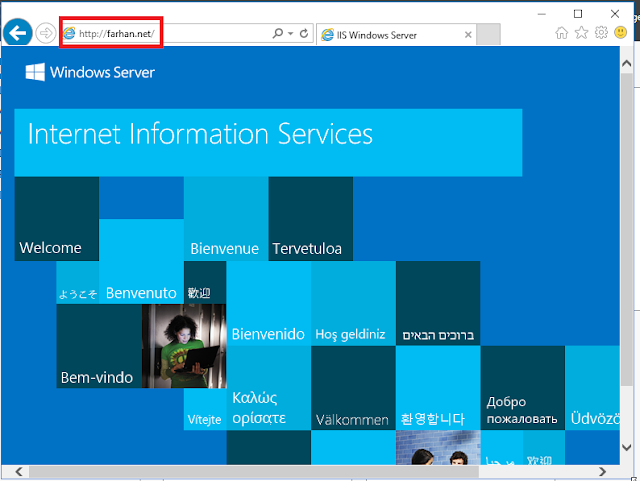Click the ようこそ tile
Screen dimensions: 640x481
[x=78, y=283]
